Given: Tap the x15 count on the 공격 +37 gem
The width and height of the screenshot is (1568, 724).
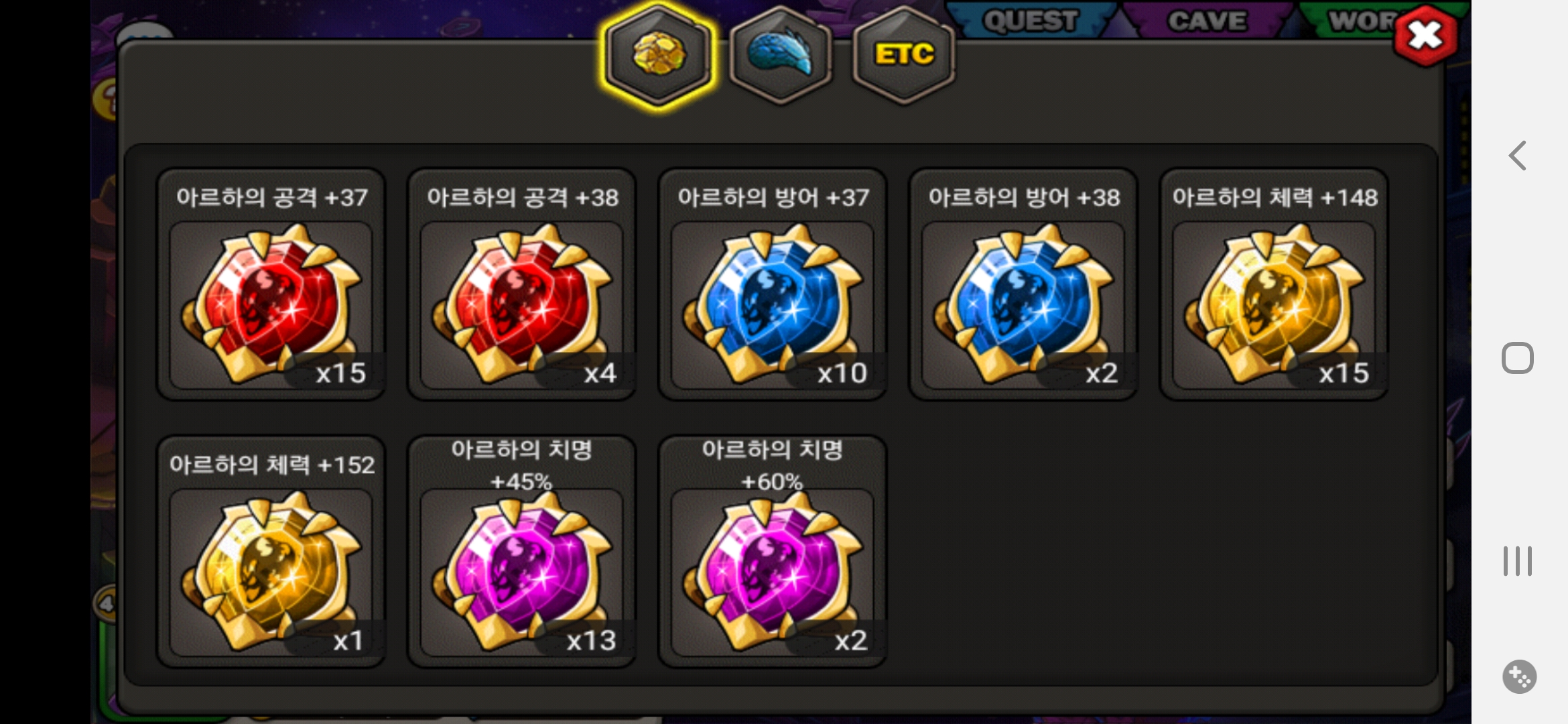Looking at the screenshot, I should (340, 373).
